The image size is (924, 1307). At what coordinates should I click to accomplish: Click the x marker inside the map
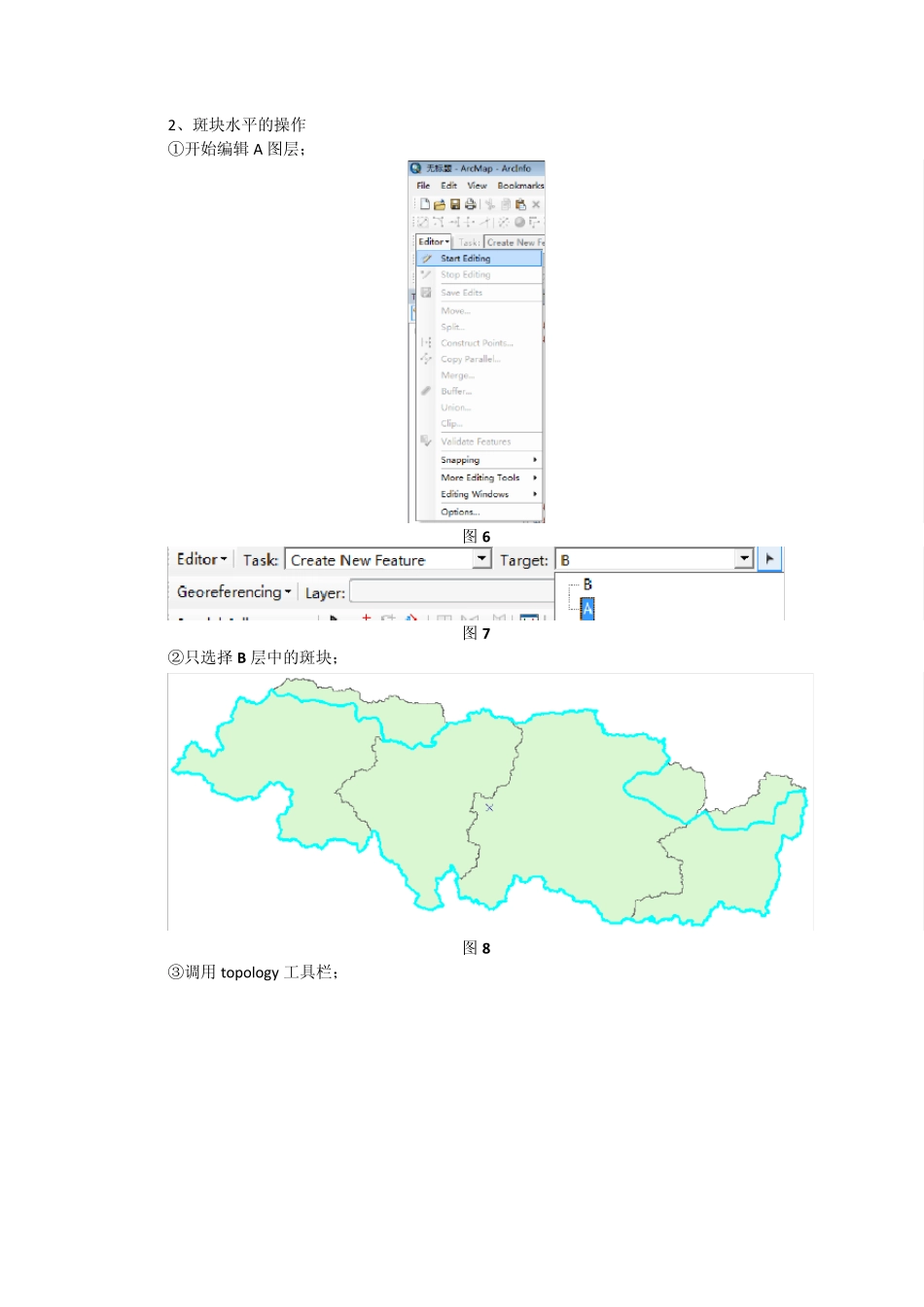click(x=489, y=807)
